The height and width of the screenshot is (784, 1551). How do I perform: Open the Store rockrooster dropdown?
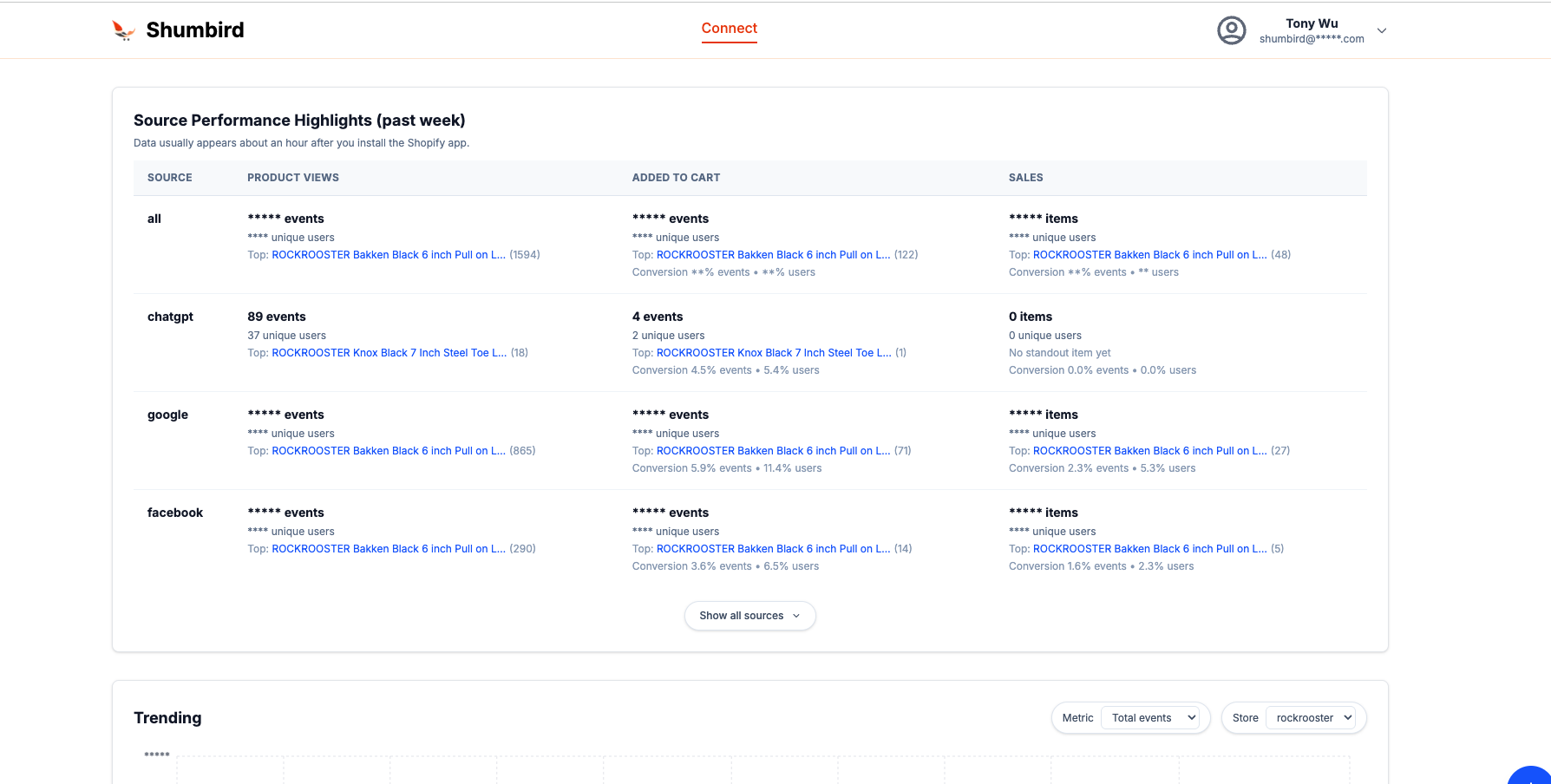coord(1312,717)
